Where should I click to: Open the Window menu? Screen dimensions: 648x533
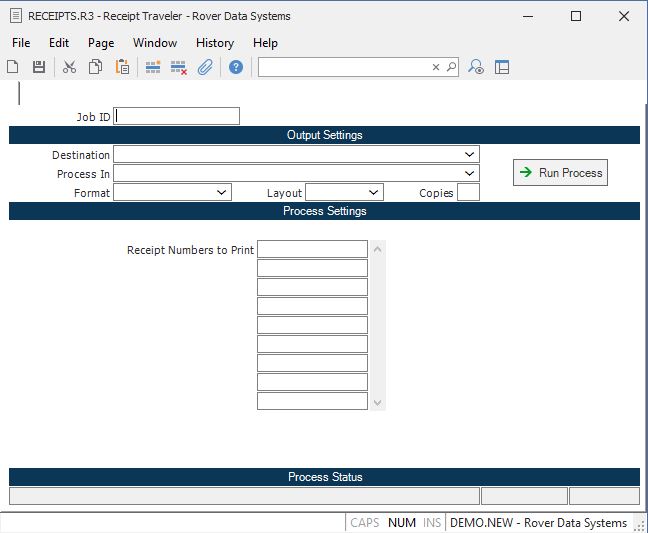tap(155, 43)
